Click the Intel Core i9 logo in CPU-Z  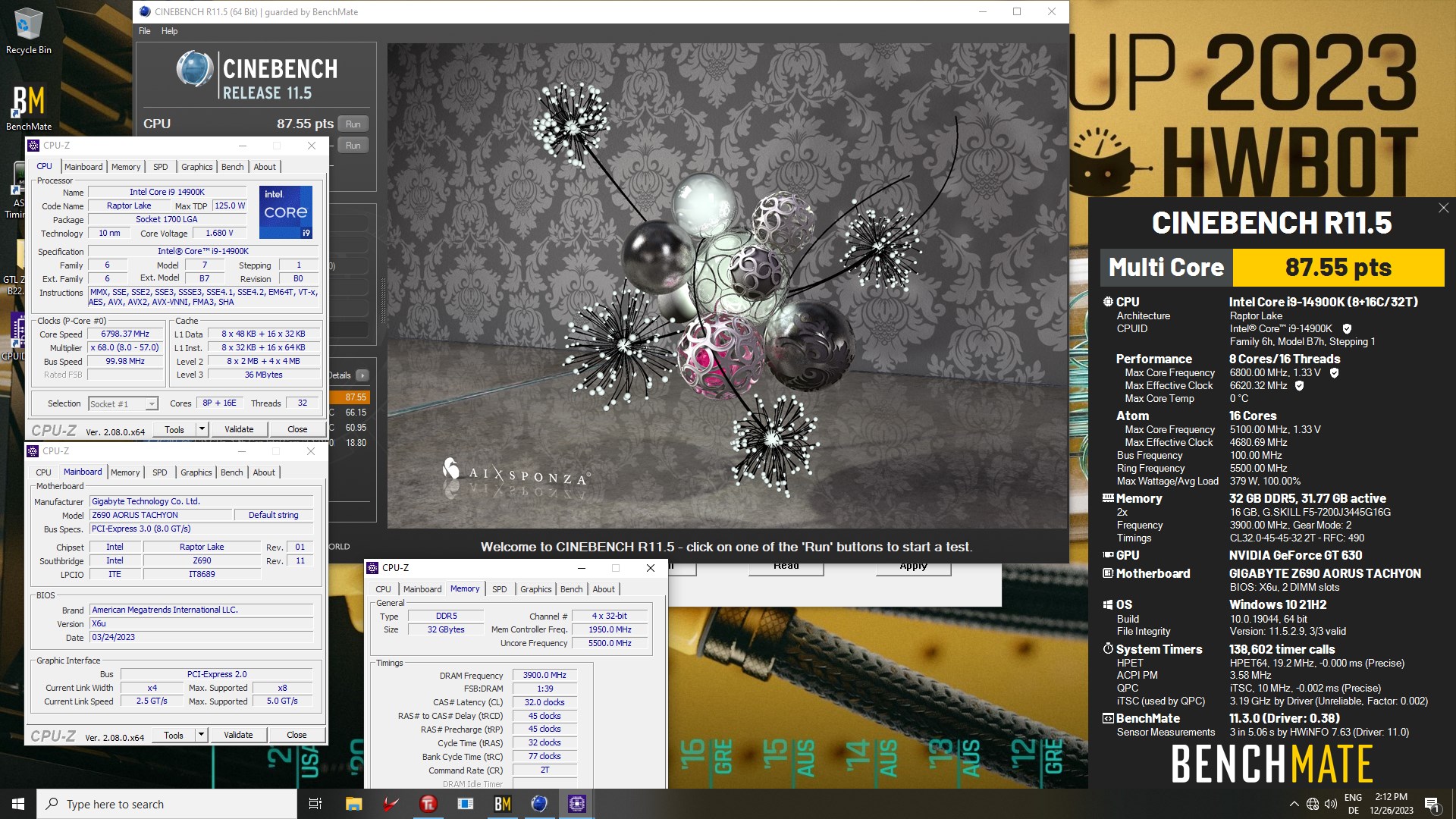[286, 212]
